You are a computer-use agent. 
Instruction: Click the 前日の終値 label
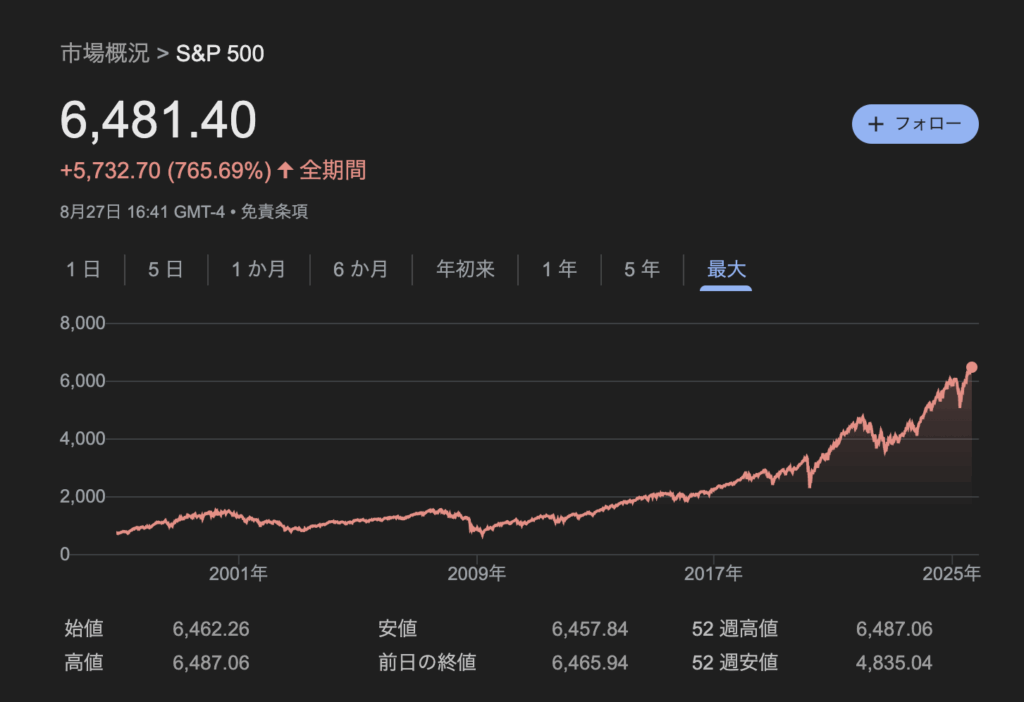pos(427,662)
